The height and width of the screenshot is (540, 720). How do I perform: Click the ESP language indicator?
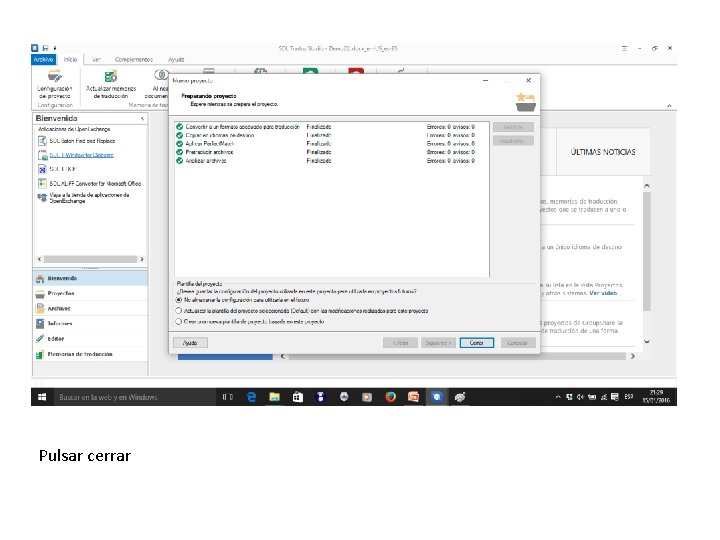click(x=629, y=397)
